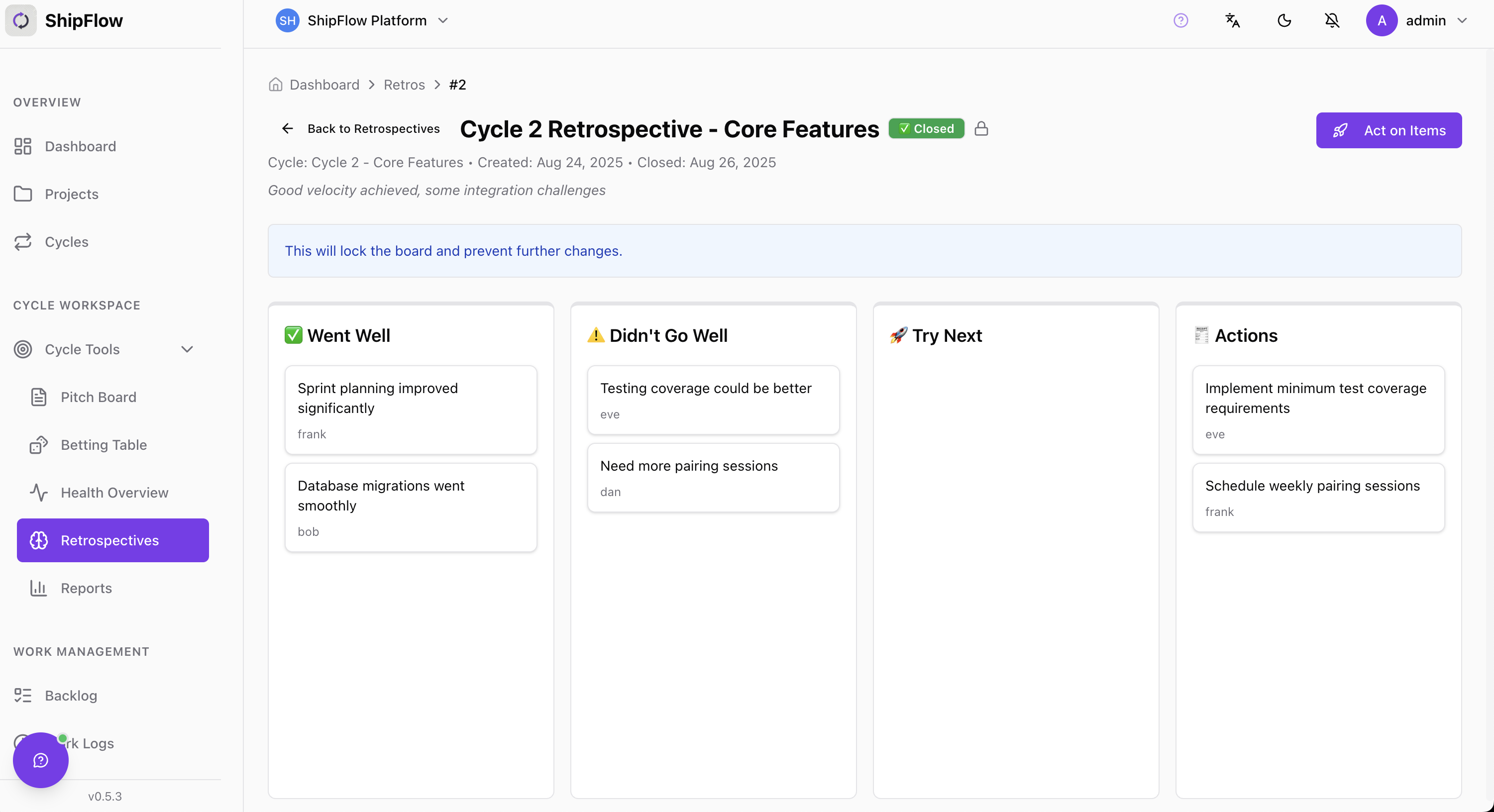Screen dimensions: 1494x812
Task: Open Betting Table in sidebar
Action: point(104,445)
